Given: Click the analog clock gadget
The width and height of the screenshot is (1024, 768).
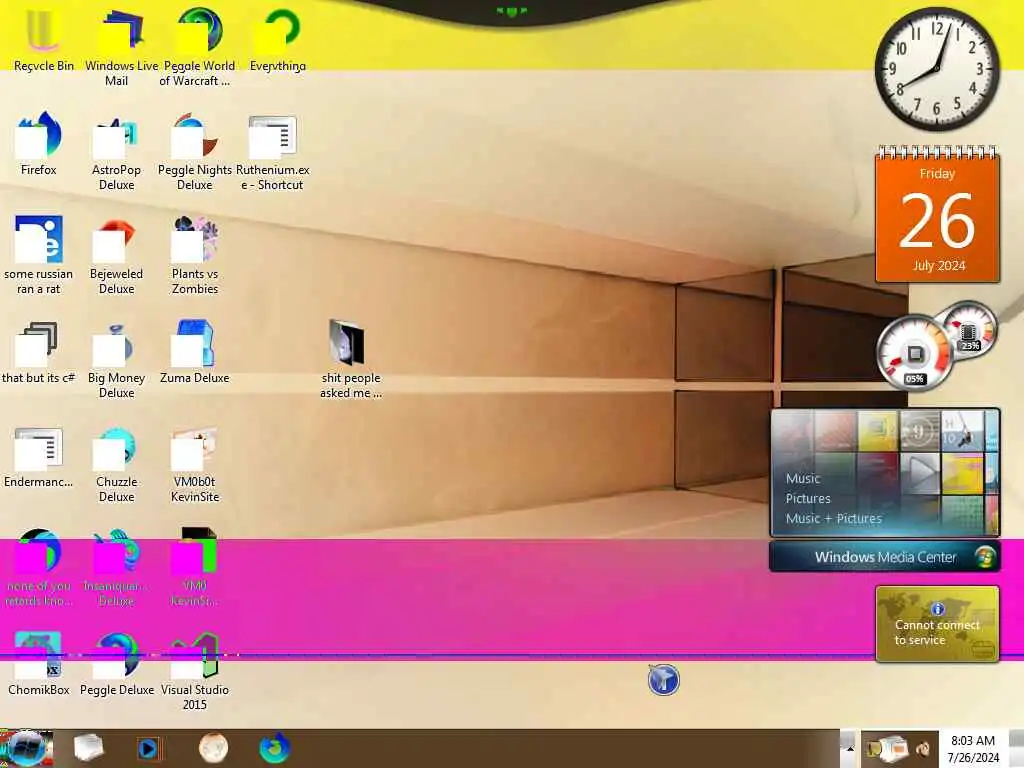Looking at the screenshot, I should 936,68.
